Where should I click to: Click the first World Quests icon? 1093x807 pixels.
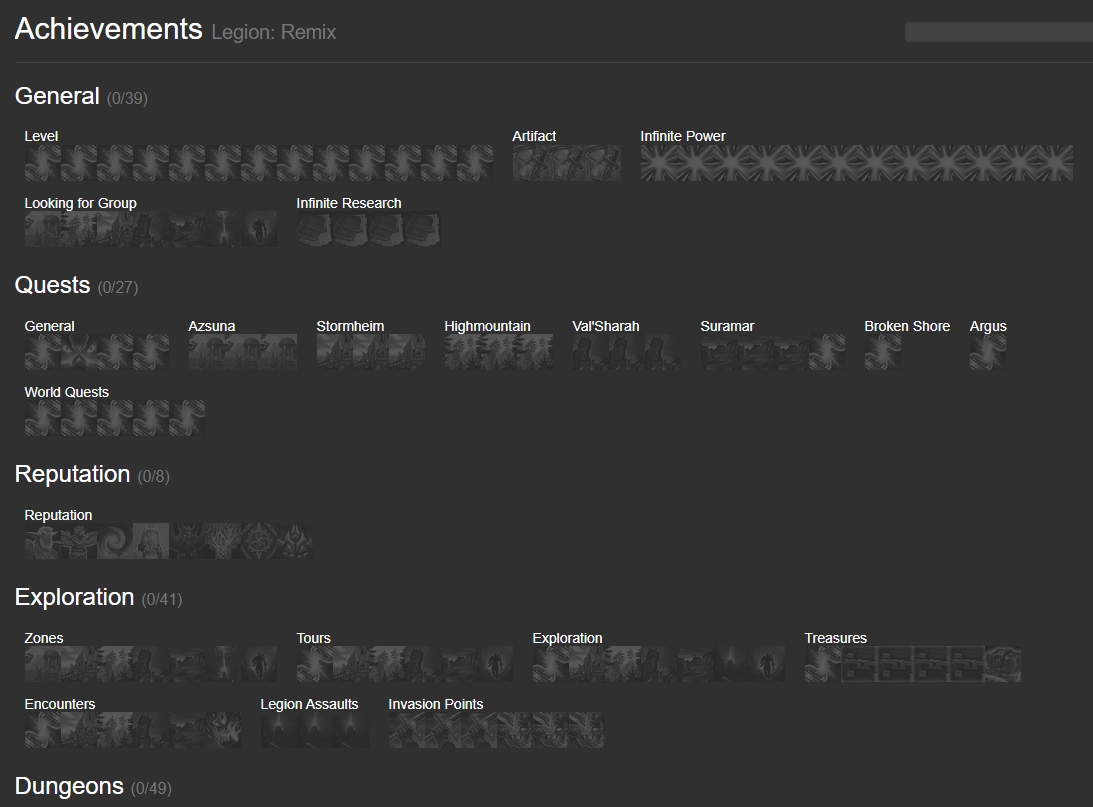[43, 418]
